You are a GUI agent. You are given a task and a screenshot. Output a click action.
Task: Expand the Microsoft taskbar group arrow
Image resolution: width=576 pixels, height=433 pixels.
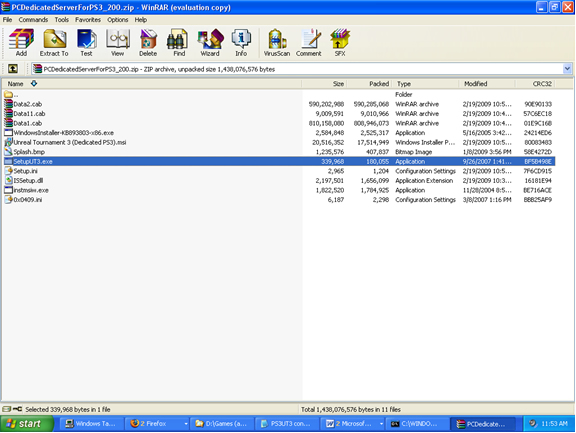[x=381, y=424]
